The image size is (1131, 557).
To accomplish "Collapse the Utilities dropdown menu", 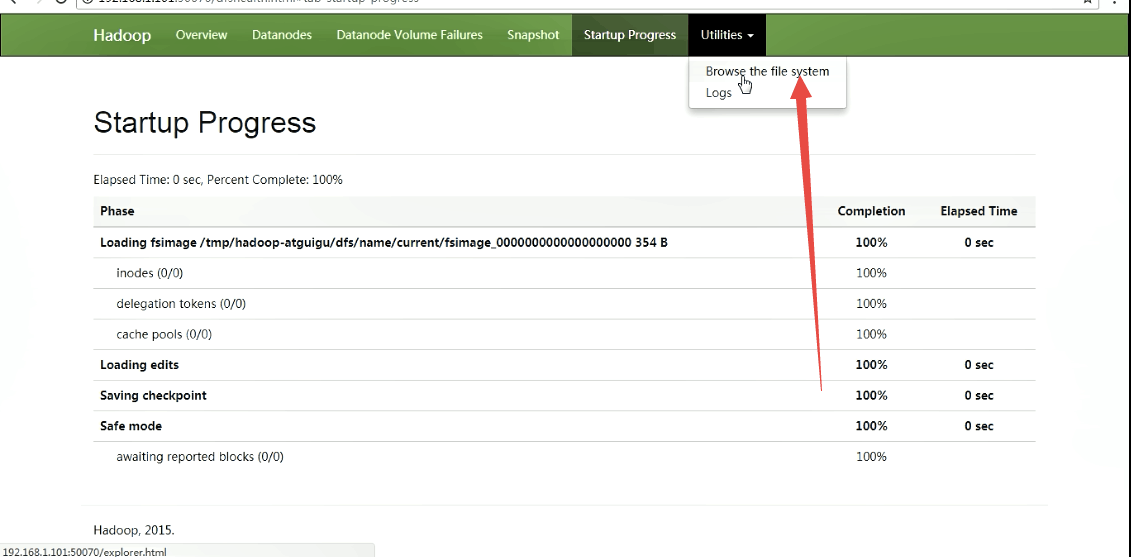I will click(x=727, y=35).
